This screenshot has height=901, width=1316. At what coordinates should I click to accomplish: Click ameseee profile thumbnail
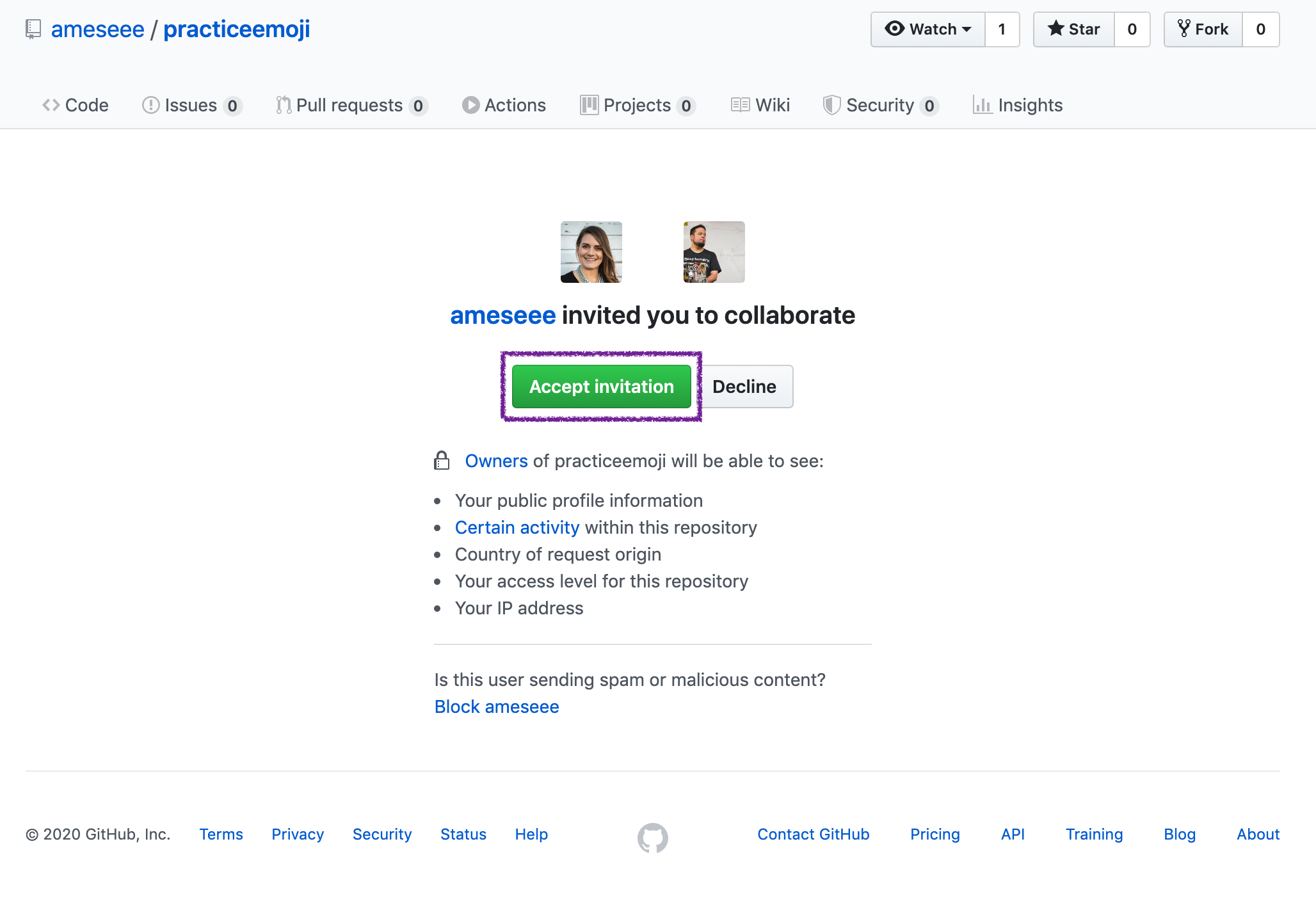click(x=590, y=252)
